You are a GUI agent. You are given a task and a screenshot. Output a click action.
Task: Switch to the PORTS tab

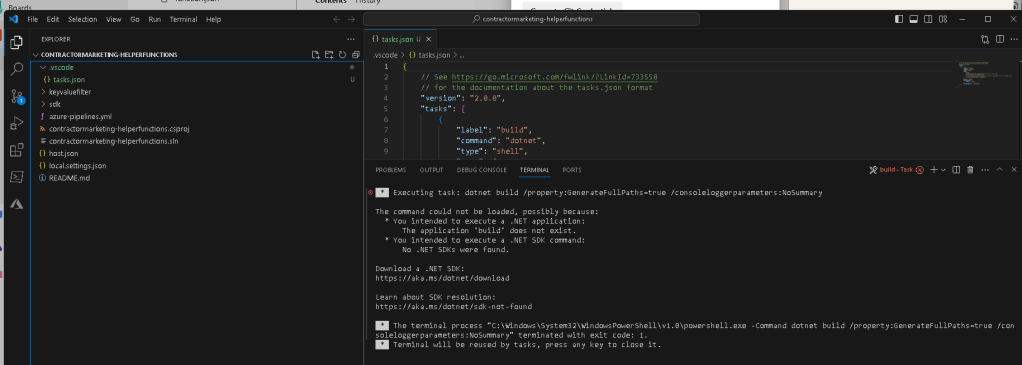[x=572, y=170]
